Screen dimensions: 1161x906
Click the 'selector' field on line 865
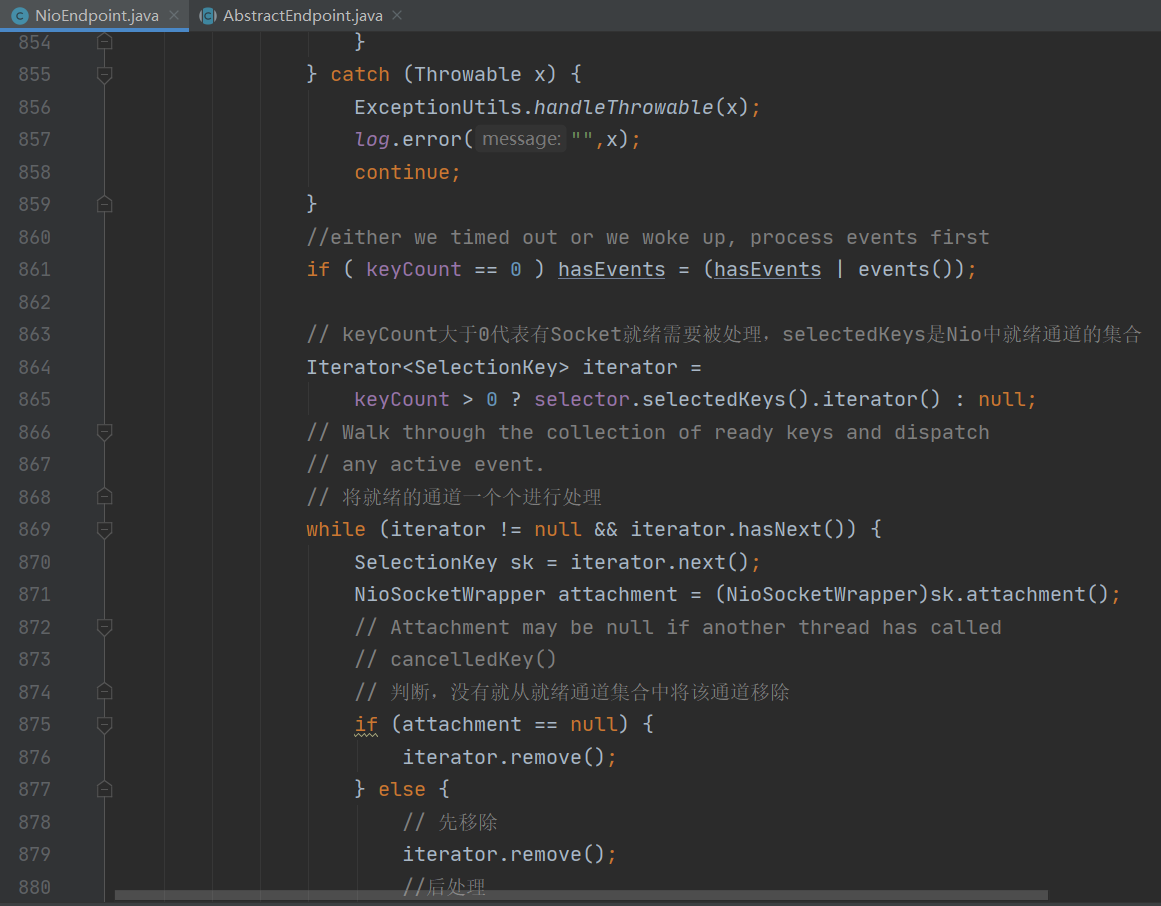pos(581,400)
